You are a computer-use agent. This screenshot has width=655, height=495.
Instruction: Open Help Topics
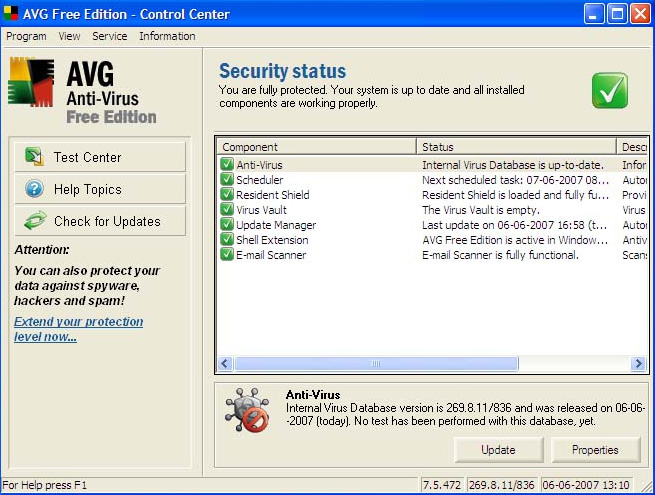[100, 189]
